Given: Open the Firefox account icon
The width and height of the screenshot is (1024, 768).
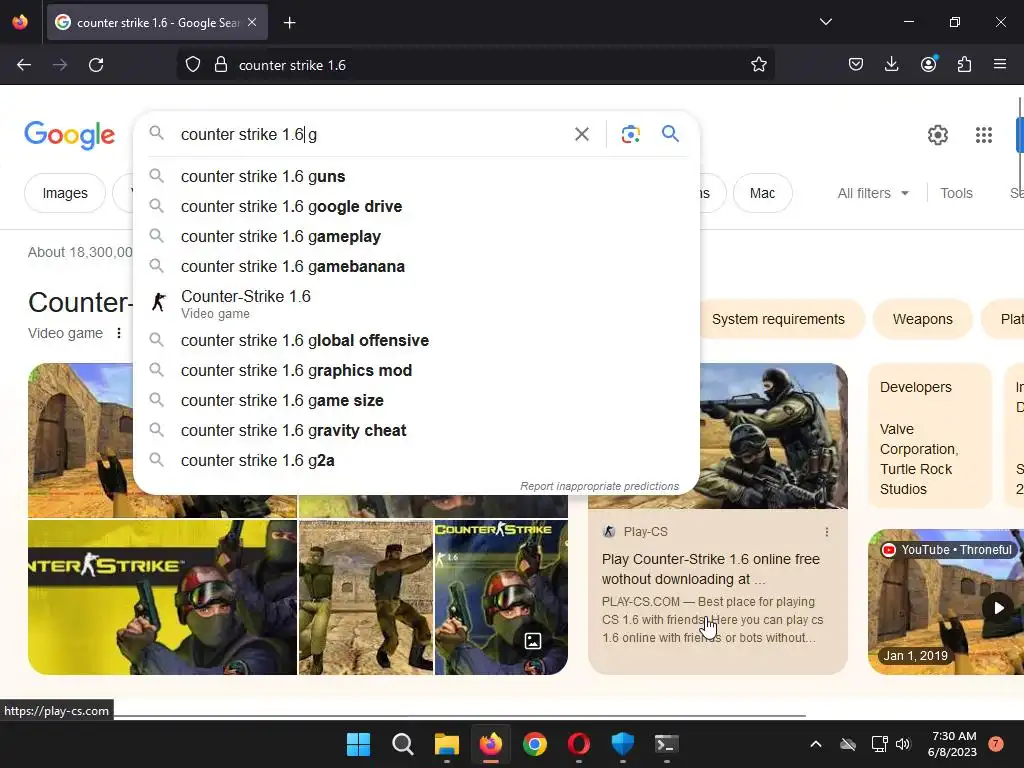Looking at the screenshot, I should coord(928,64).
